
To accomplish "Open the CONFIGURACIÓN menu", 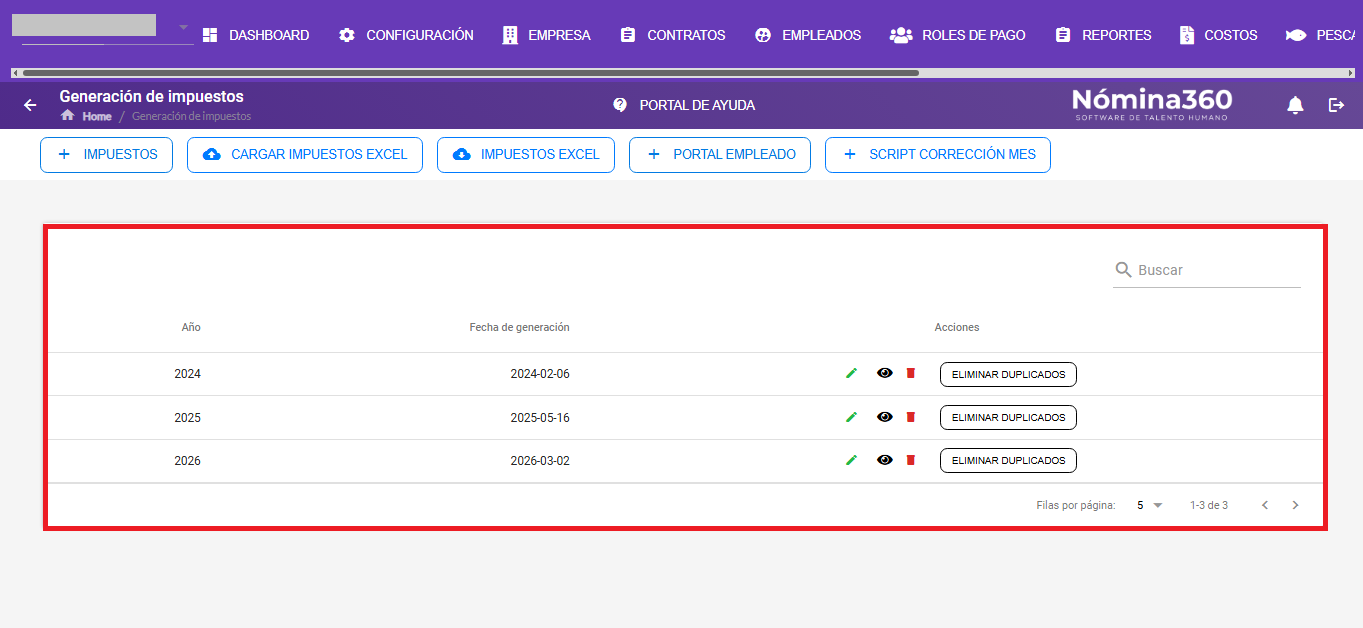I will click(x=406, y=35).
